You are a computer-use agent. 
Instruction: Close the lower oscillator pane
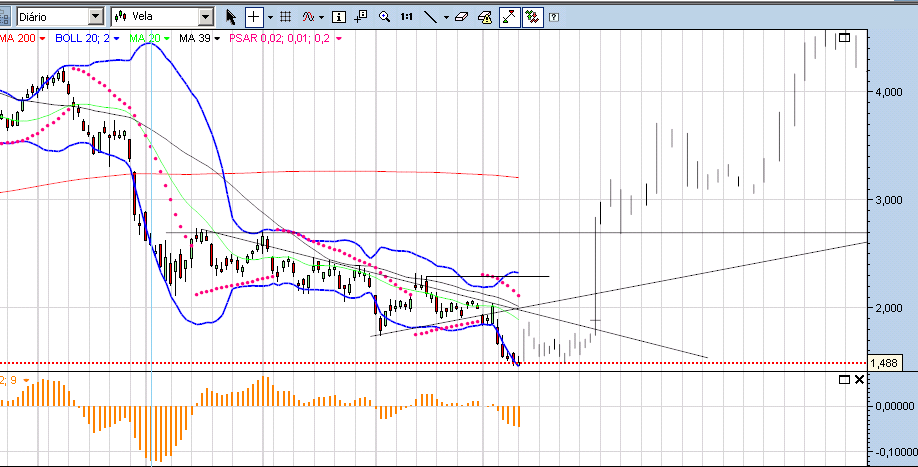pos(859,380)
